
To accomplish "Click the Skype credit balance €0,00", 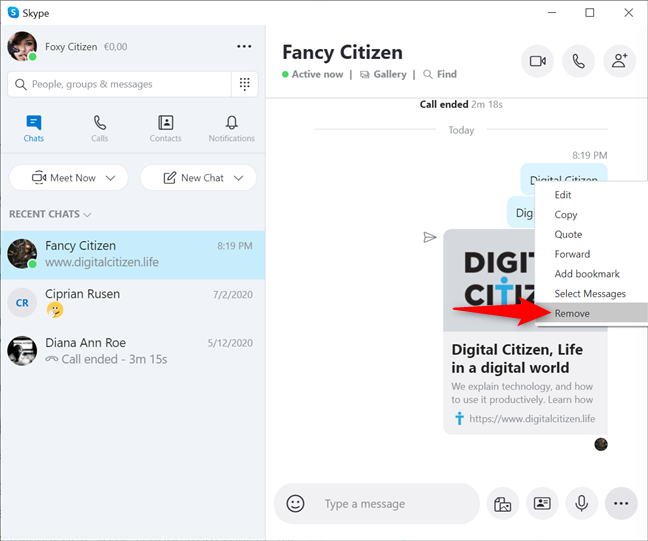I will 115,47.
